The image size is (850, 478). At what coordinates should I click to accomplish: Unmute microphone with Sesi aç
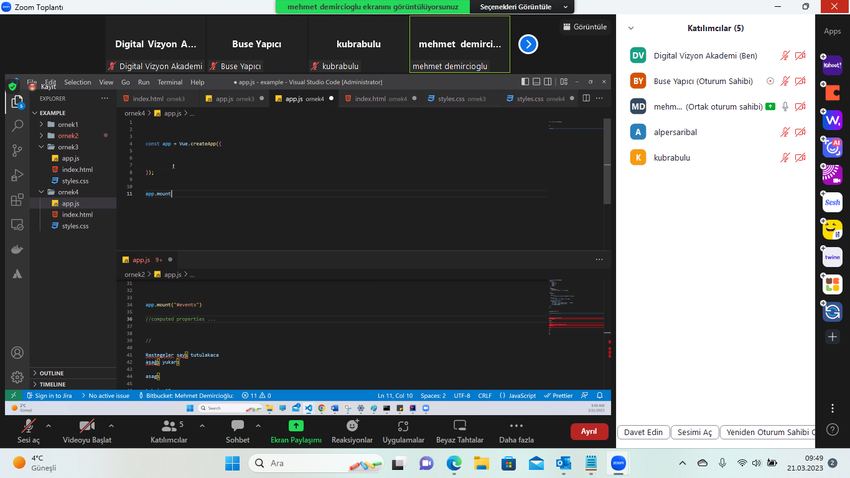28,431
